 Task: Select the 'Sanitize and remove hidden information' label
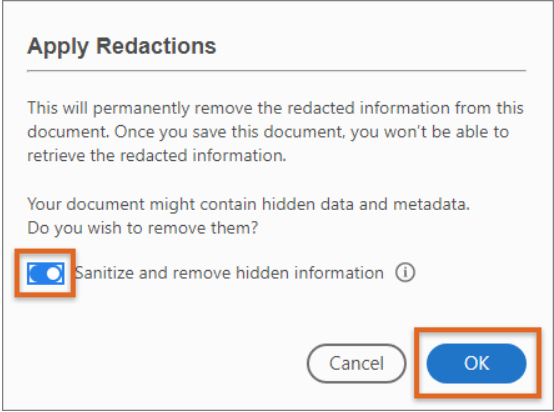(229, 273)
